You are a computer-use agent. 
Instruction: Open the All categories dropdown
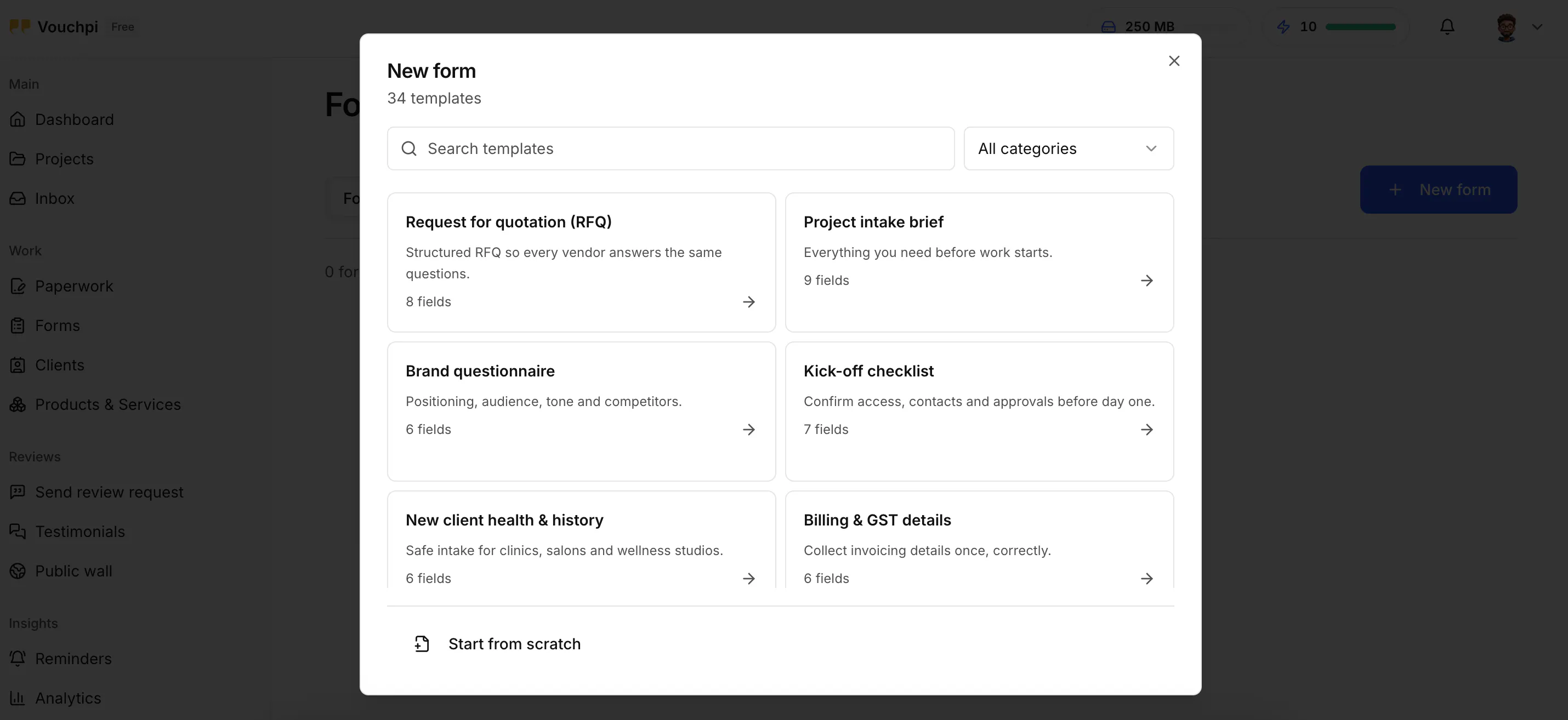(1068, 148)
